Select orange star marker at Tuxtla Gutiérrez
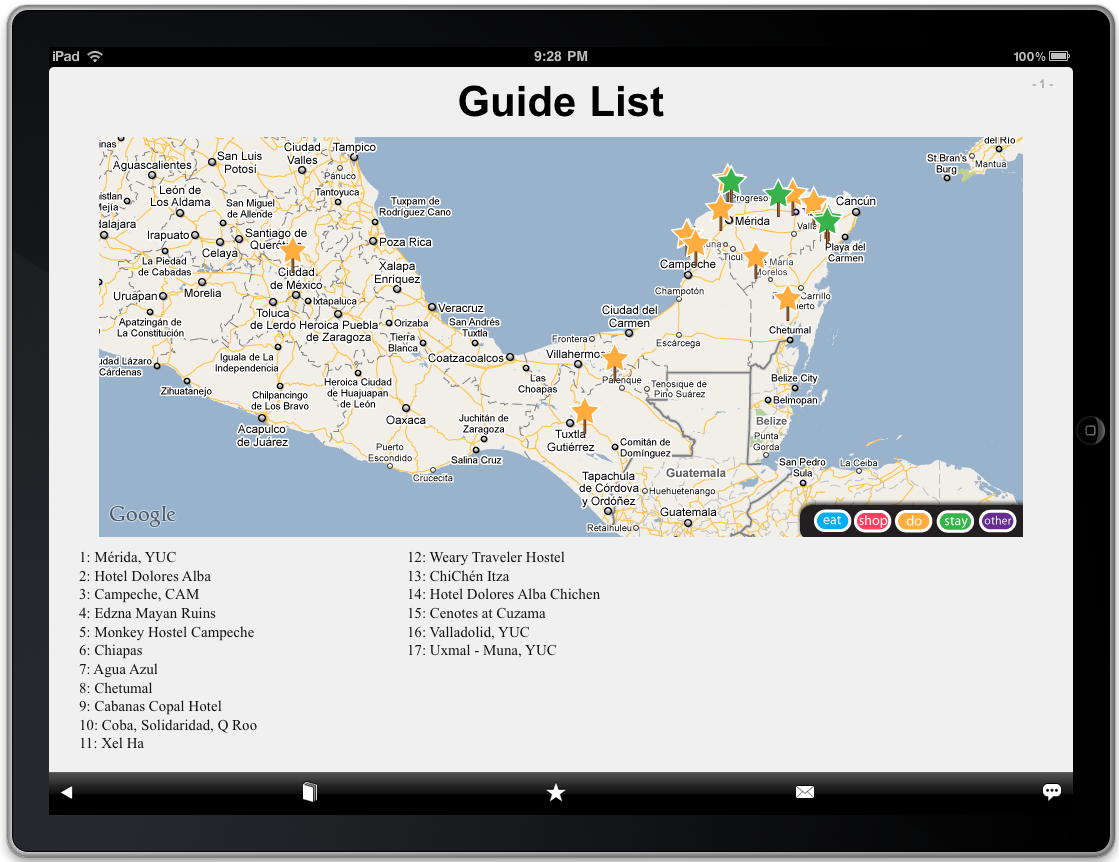The width and height of the screenshot is (1119, 862). (584, 414)
